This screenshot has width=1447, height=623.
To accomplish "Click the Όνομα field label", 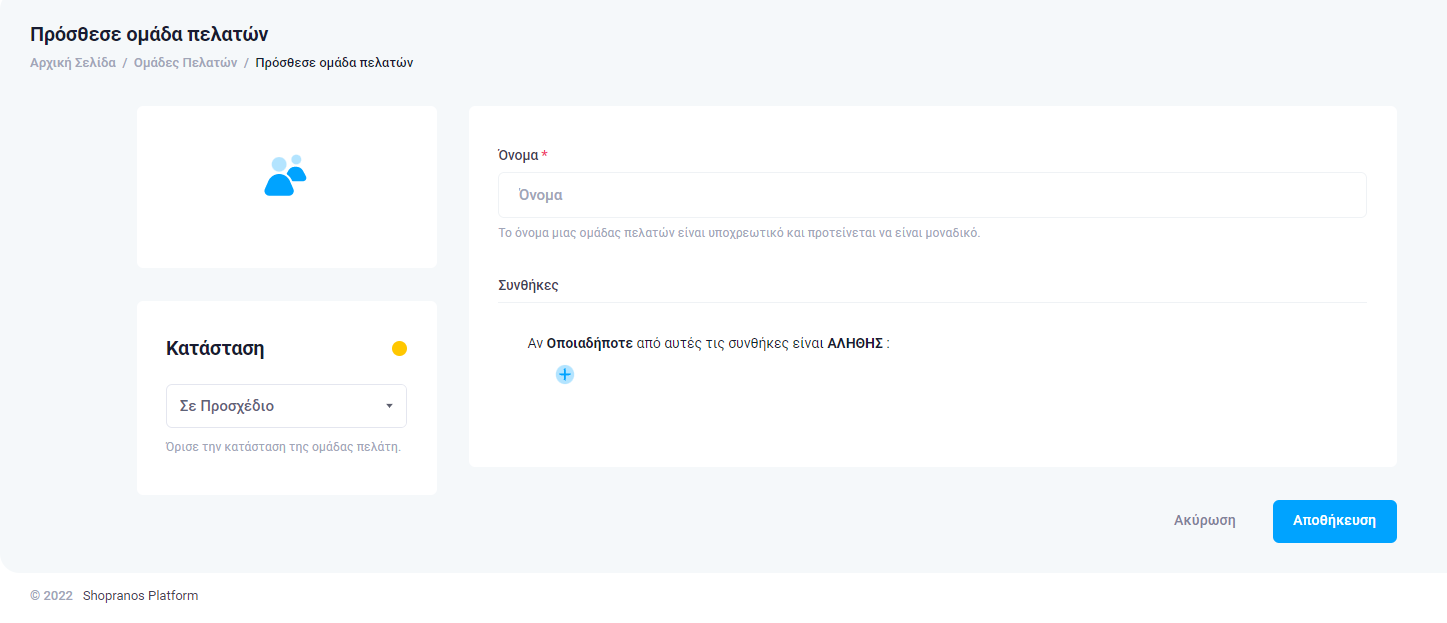I will pos(518,155).
